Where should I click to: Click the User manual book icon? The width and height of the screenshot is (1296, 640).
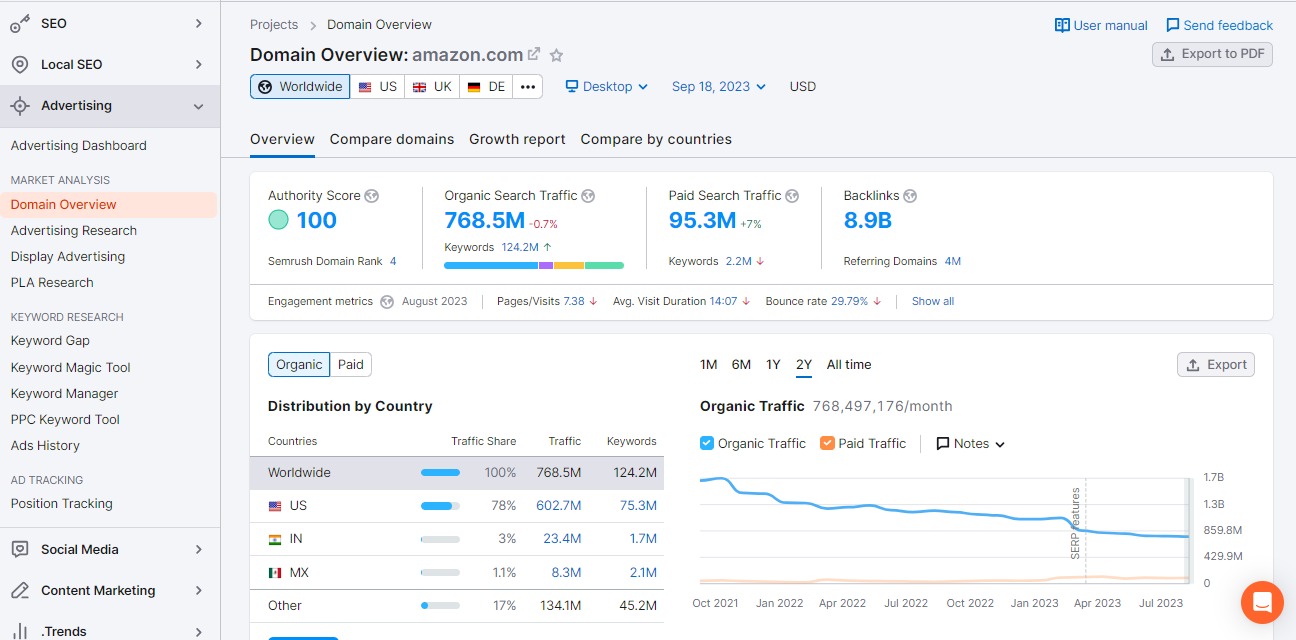[x=1062, y=25]
